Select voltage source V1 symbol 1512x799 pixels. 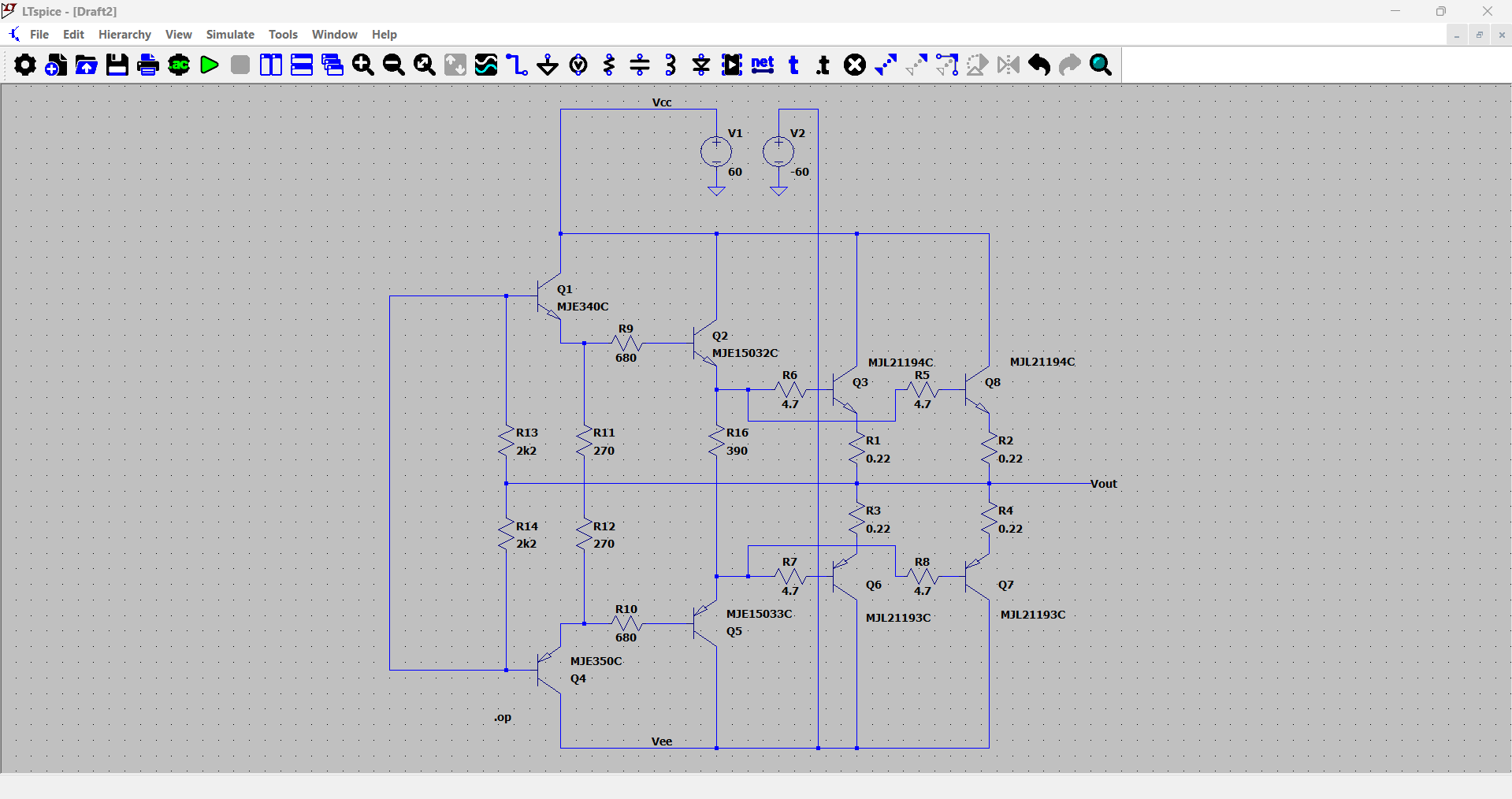coord(716,151)
